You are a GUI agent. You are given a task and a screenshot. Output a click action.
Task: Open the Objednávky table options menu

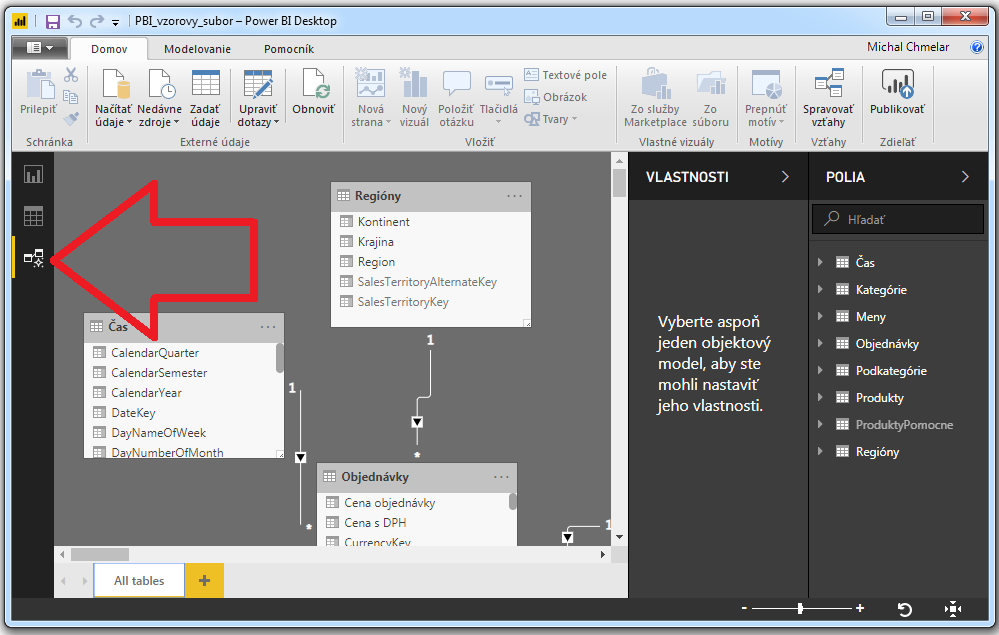pyautogui.click(x=501, y=477)
